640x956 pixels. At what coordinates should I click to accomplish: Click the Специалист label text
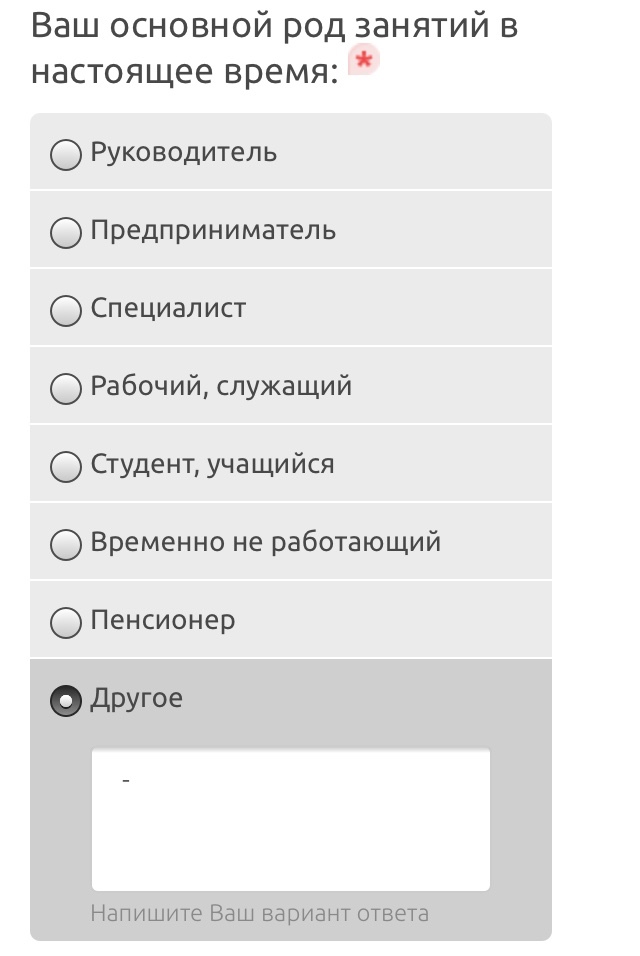pos(168,309)
